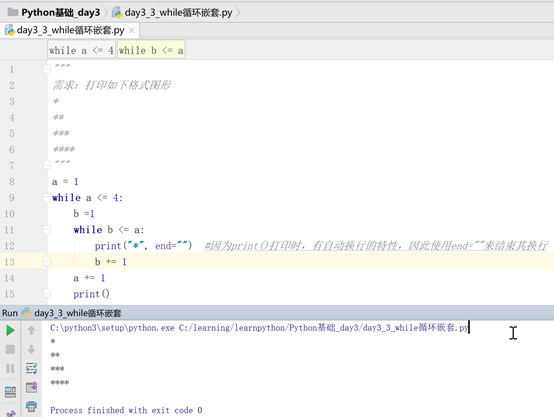Screen dimensions: 554x417
Task: Click the fold end marker on line 15
Action: tap(47, 294)
